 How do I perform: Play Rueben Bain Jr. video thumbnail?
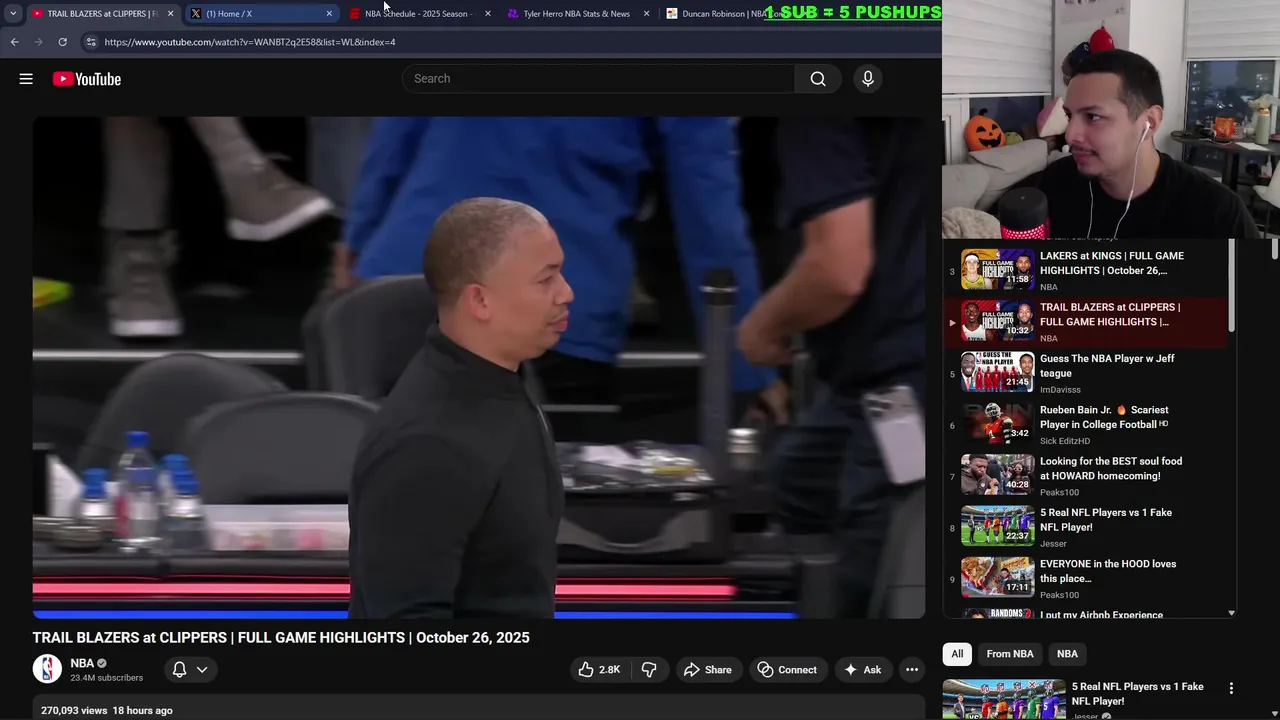pyautogui.click(x=998, y=423)
